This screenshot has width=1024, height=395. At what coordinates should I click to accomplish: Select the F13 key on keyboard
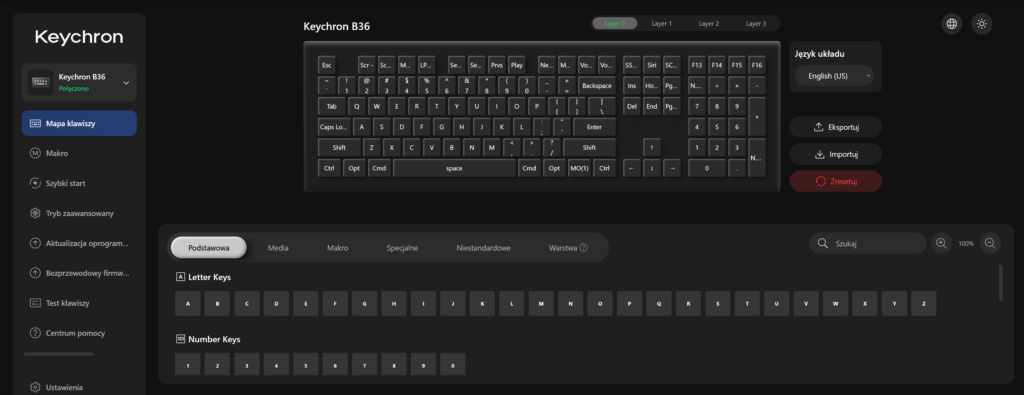pyautogui.click(x=697, y=65)
